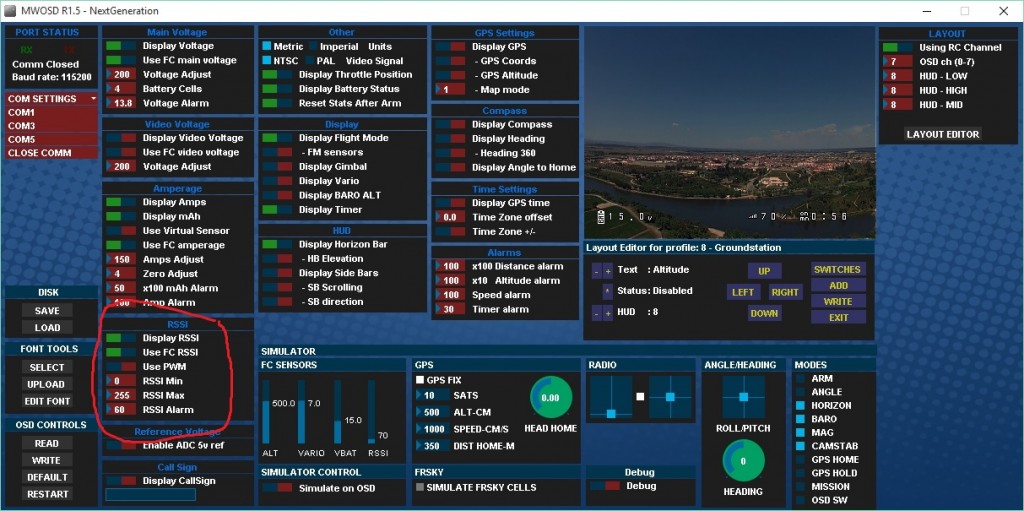
Task: Check the ARM mode box
Action: (x=801, y=379)
